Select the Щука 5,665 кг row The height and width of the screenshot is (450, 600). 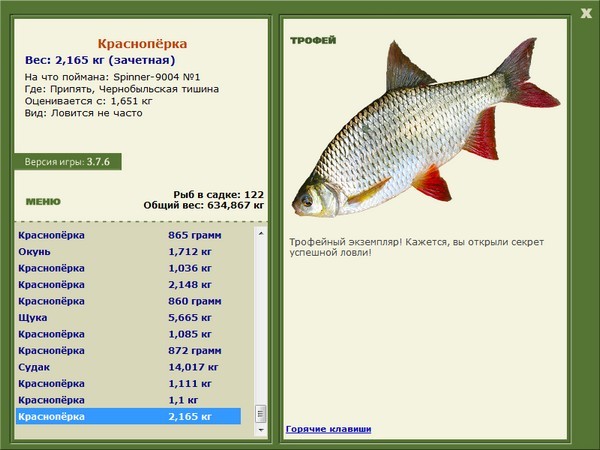click(x=129, y=317)
